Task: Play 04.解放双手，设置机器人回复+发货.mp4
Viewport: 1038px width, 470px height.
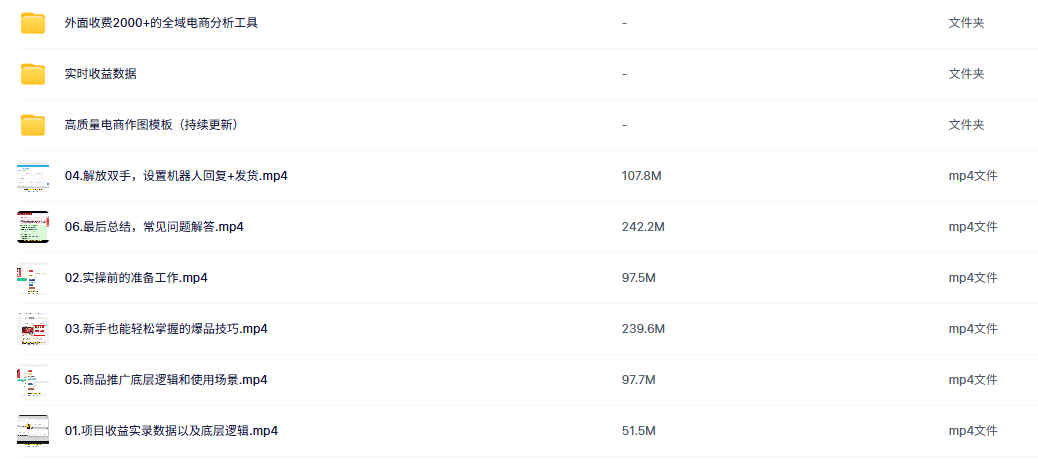Action: coord(176,176)
